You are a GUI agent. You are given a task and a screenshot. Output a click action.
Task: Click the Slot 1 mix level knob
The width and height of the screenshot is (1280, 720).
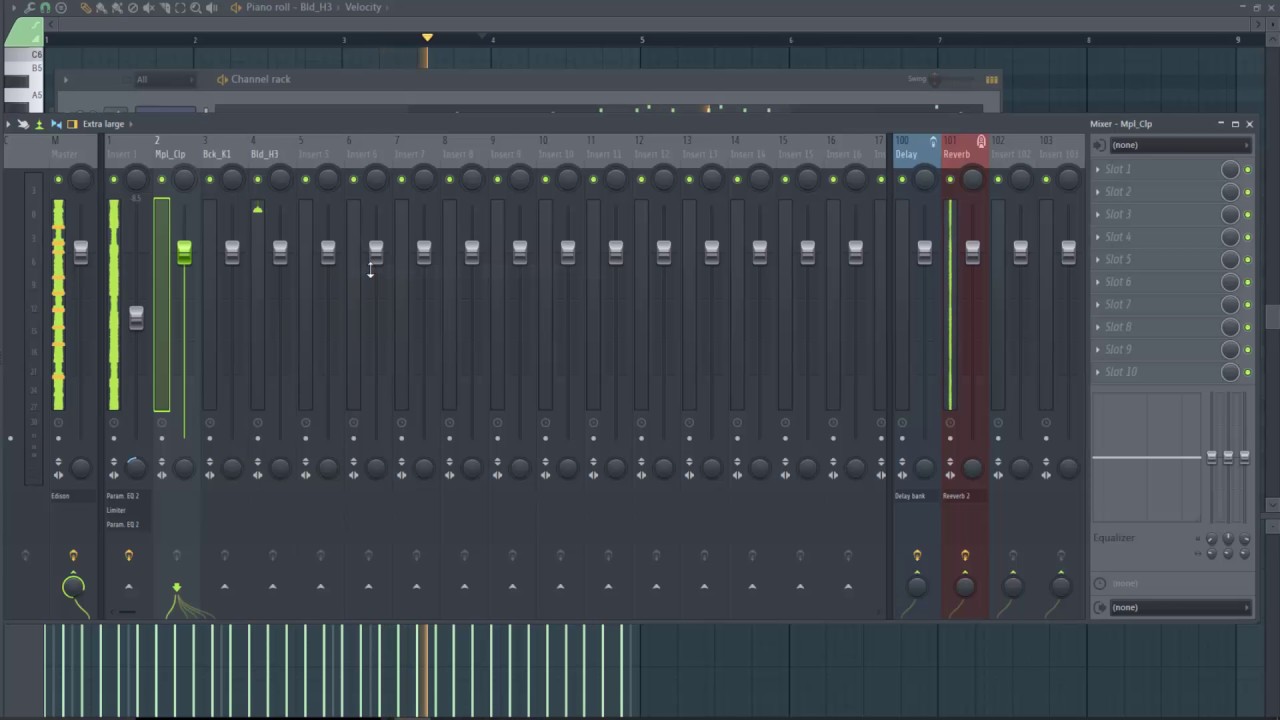(x=1230, y=170)
